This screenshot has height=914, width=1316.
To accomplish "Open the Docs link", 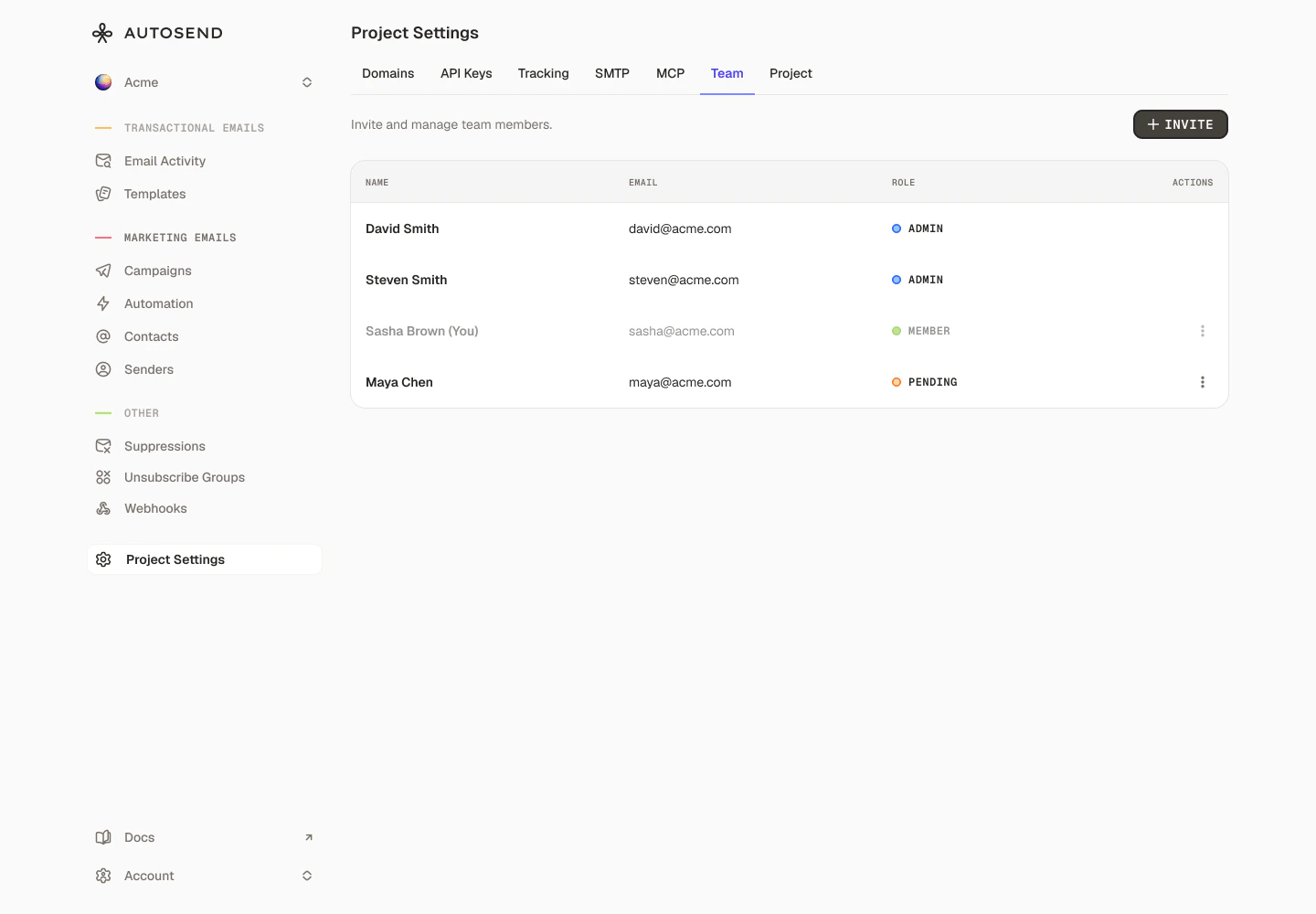I will point(140,837).
